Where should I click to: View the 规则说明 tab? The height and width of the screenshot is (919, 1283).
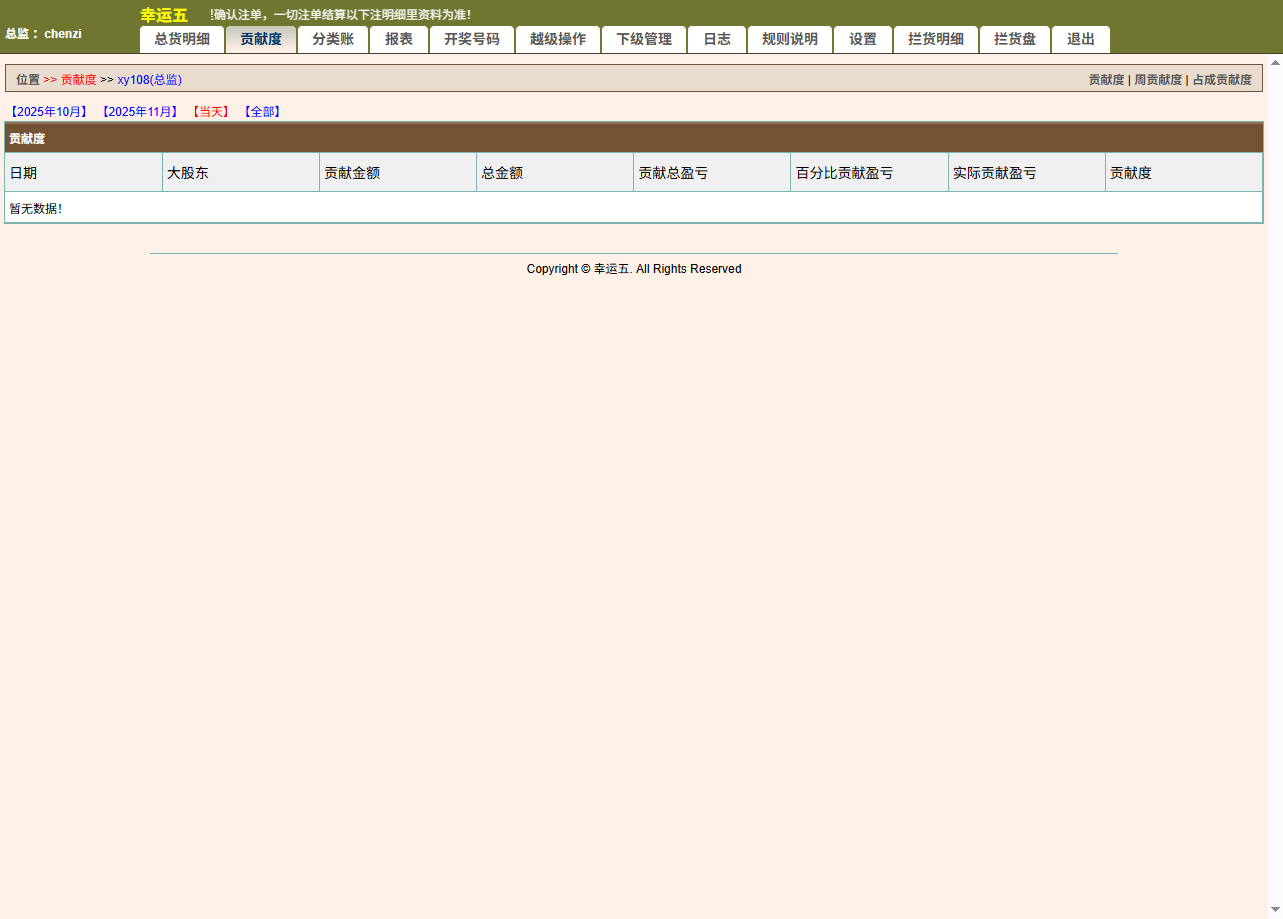point(790,40)
